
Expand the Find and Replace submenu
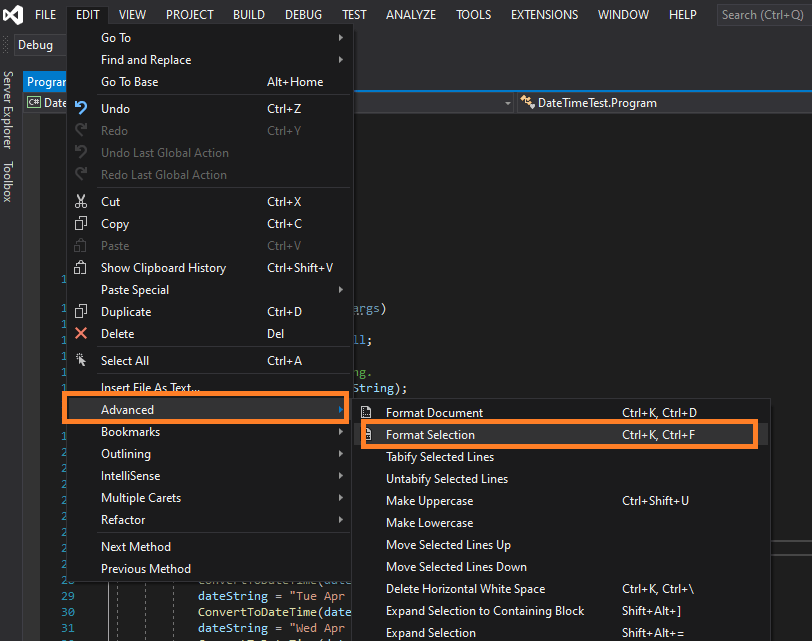(x=210, y=60)
